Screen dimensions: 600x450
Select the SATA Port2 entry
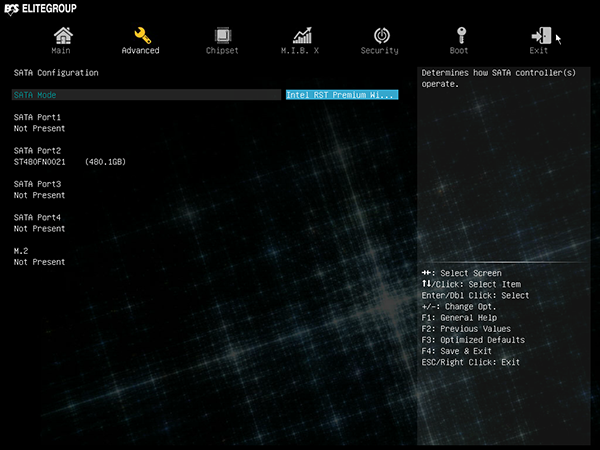tap(38, 150)
